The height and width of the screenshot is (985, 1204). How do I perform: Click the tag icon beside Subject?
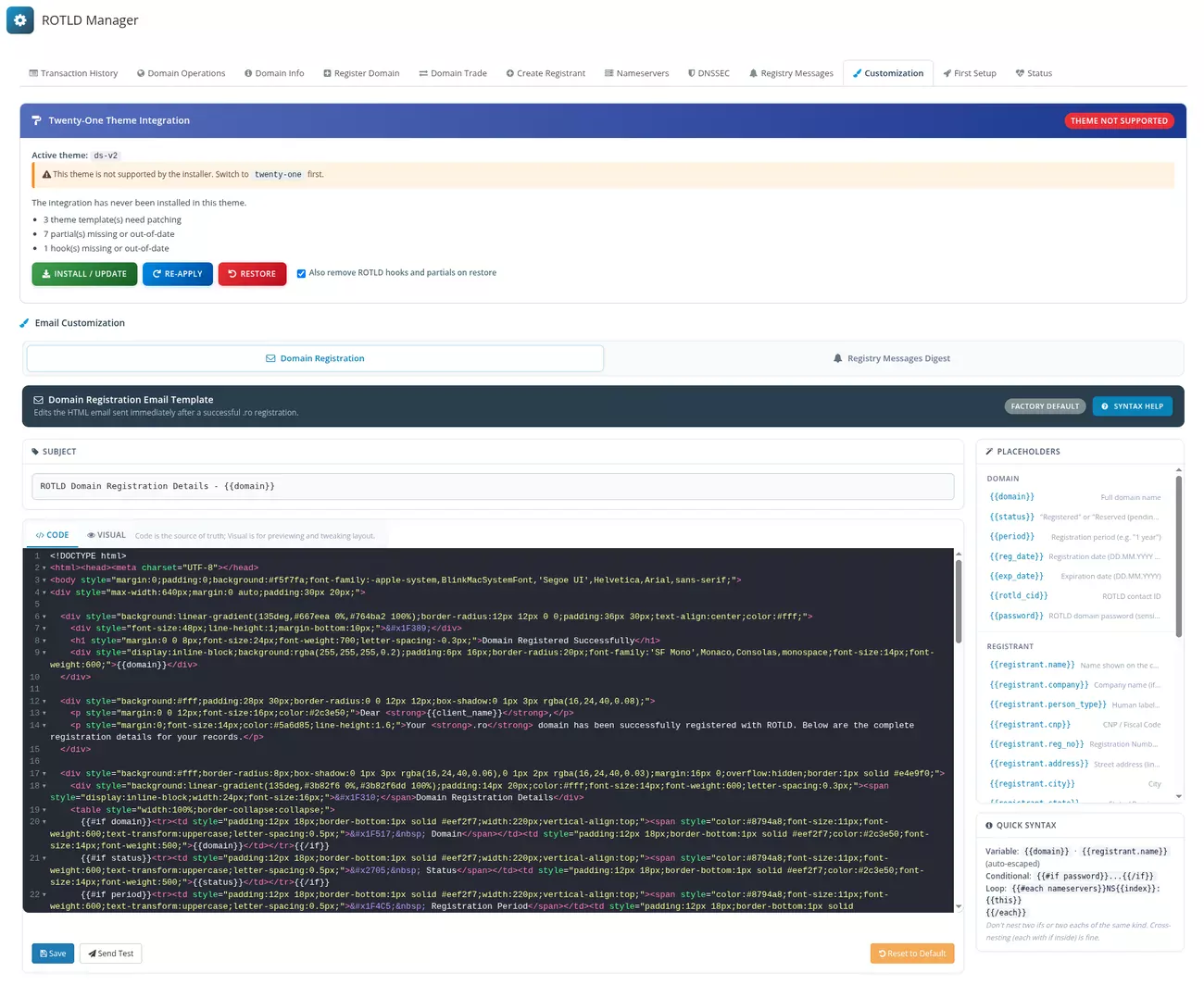pos(35,452)
